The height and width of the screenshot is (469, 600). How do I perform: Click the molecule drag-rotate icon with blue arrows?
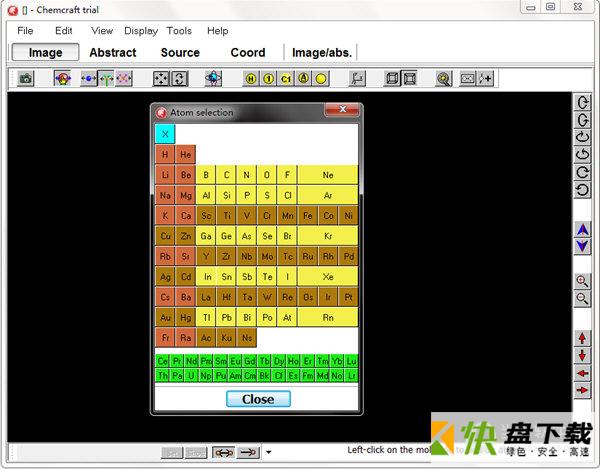tap(62, 79)
